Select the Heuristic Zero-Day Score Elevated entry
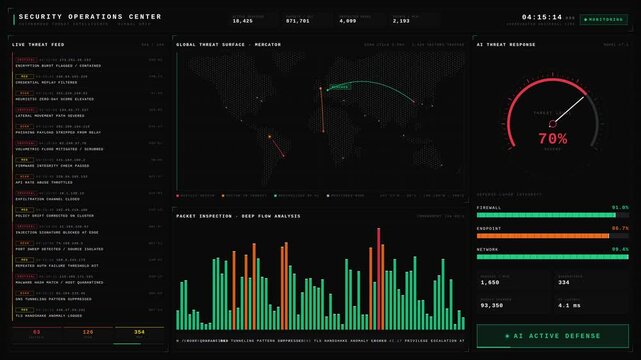This screenshot has height=360, width=641. [x=88, y=96]
